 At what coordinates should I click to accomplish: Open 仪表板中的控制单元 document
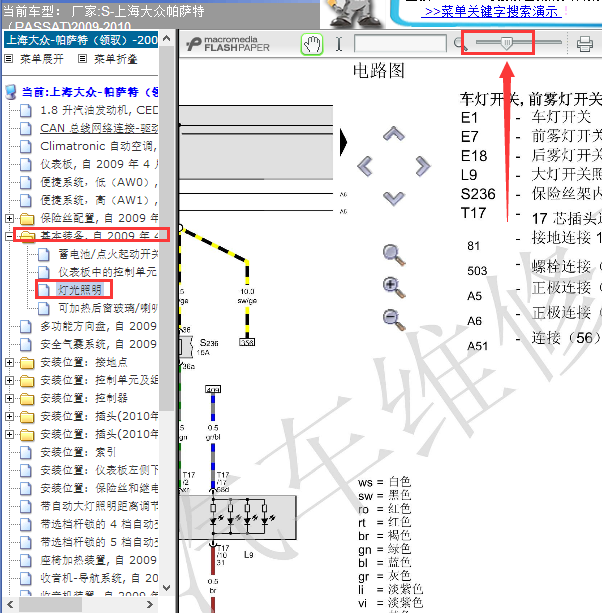coord(108,272)
